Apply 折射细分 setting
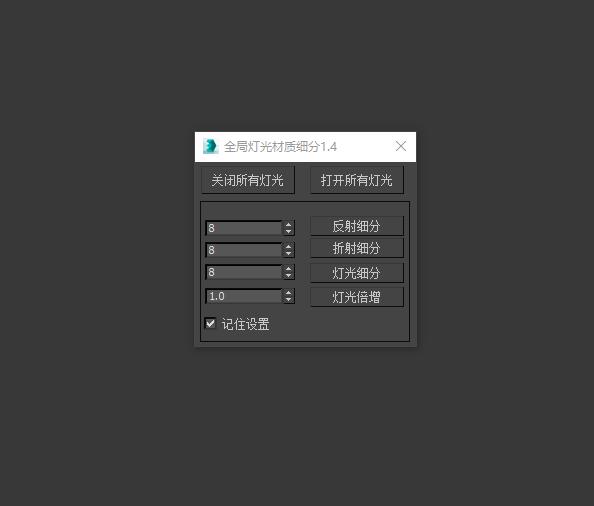The height and width of the screenshot is (506, 594). [x=357, y=248]
